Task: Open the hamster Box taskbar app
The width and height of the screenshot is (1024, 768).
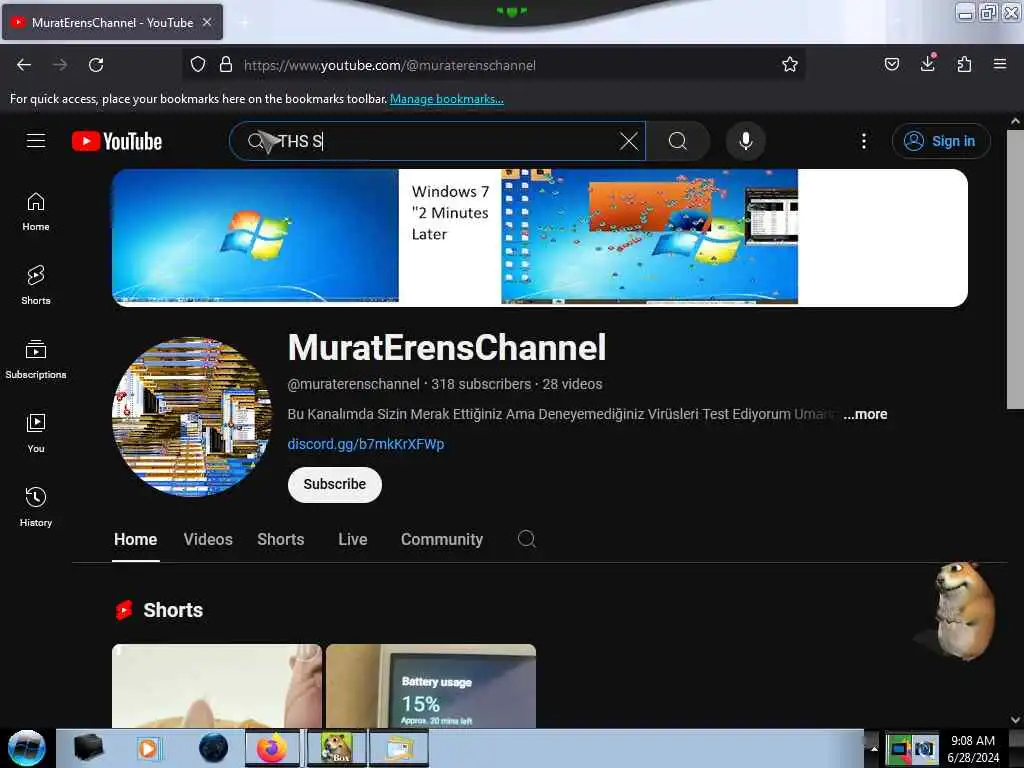Action: point(336,748)
